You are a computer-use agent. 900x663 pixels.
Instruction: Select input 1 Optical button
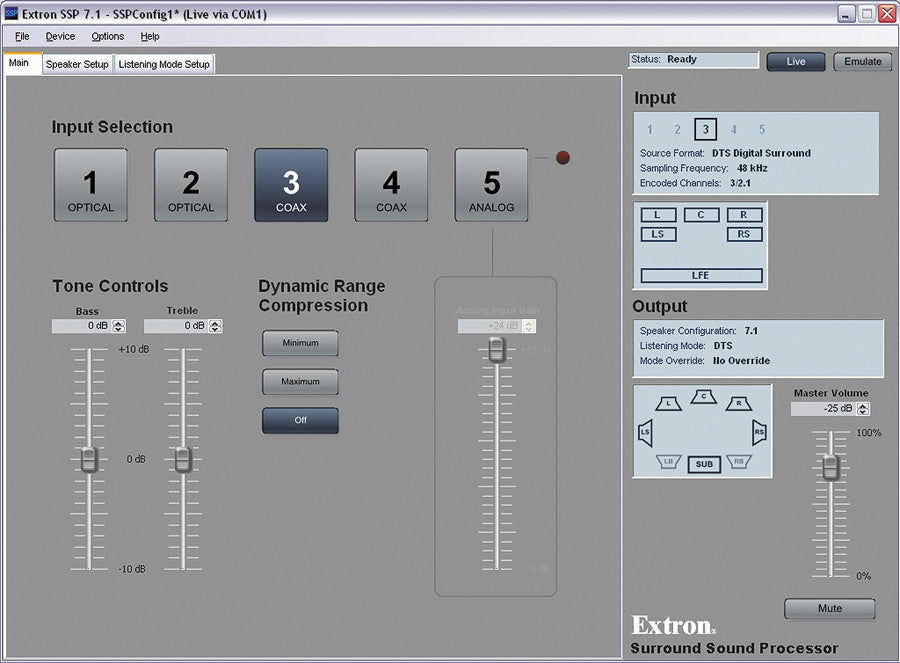coord(90,185)
